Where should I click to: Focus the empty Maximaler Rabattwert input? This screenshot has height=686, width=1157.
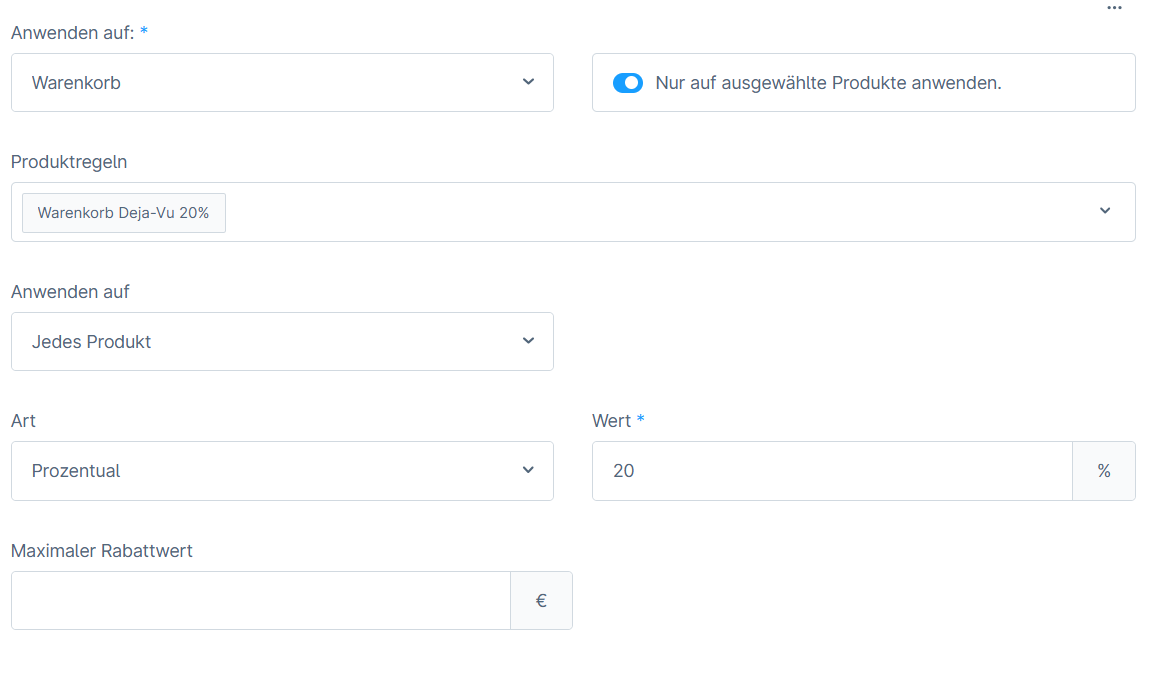click(x=260, y=601)
